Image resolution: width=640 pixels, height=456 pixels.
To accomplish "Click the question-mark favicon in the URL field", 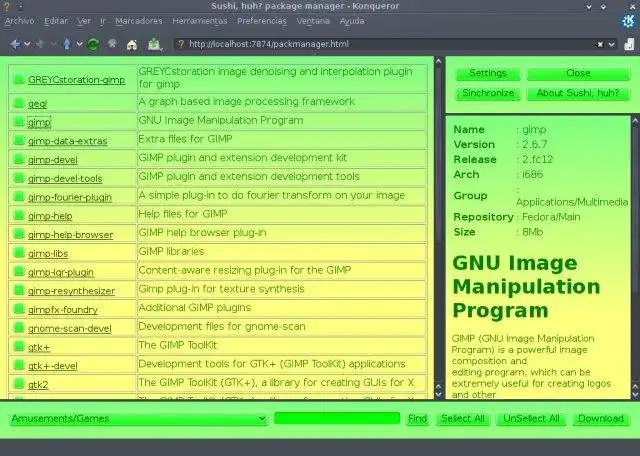I will [x=181, y=44].
